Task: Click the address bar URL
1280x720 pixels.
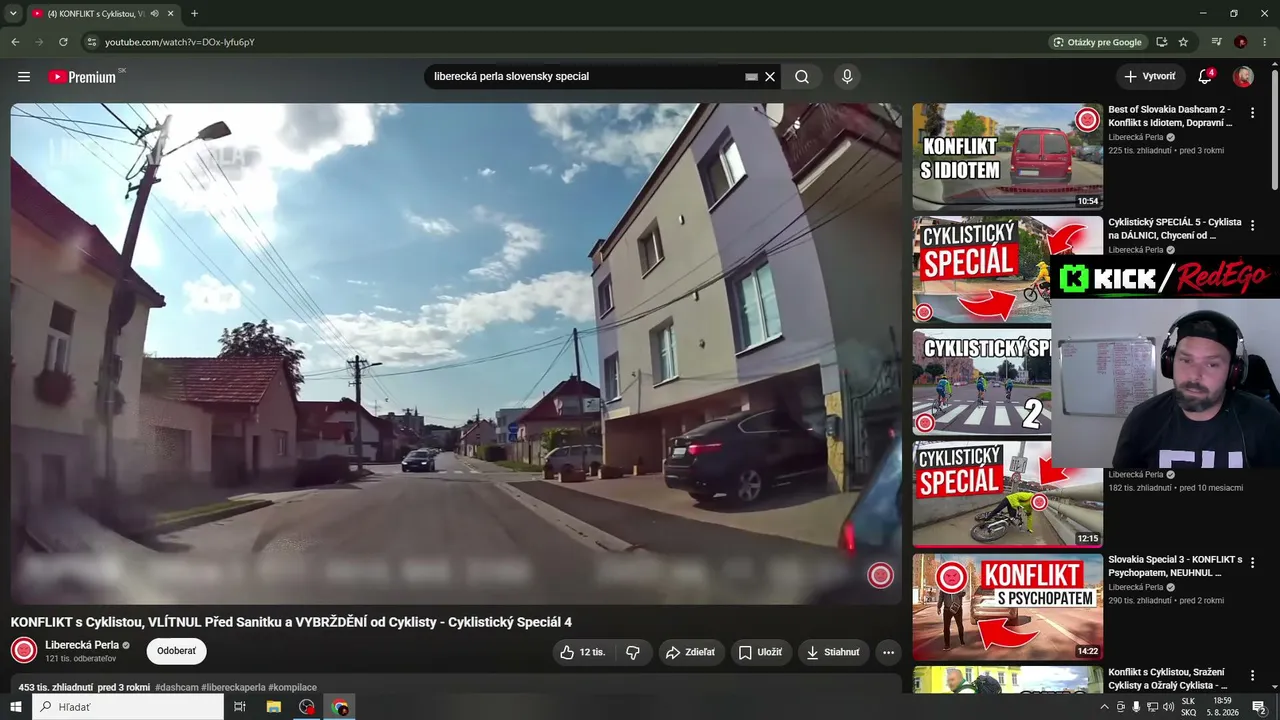Action: (180, 42)
